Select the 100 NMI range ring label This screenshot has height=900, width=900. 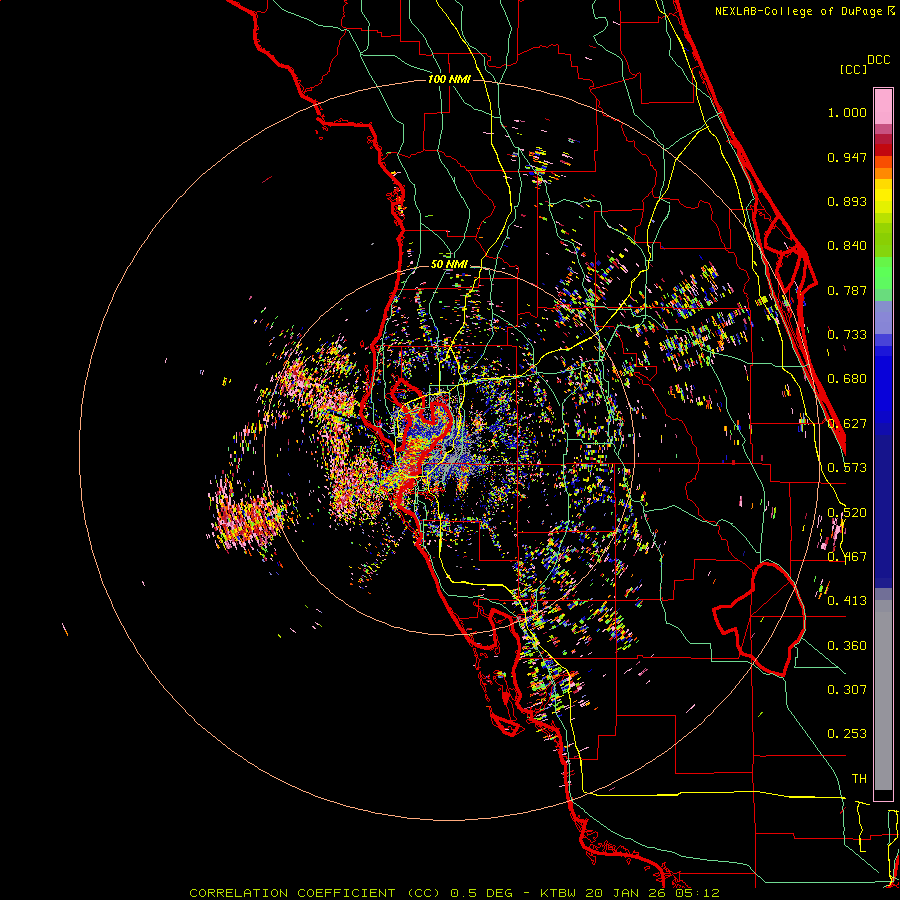448,78
